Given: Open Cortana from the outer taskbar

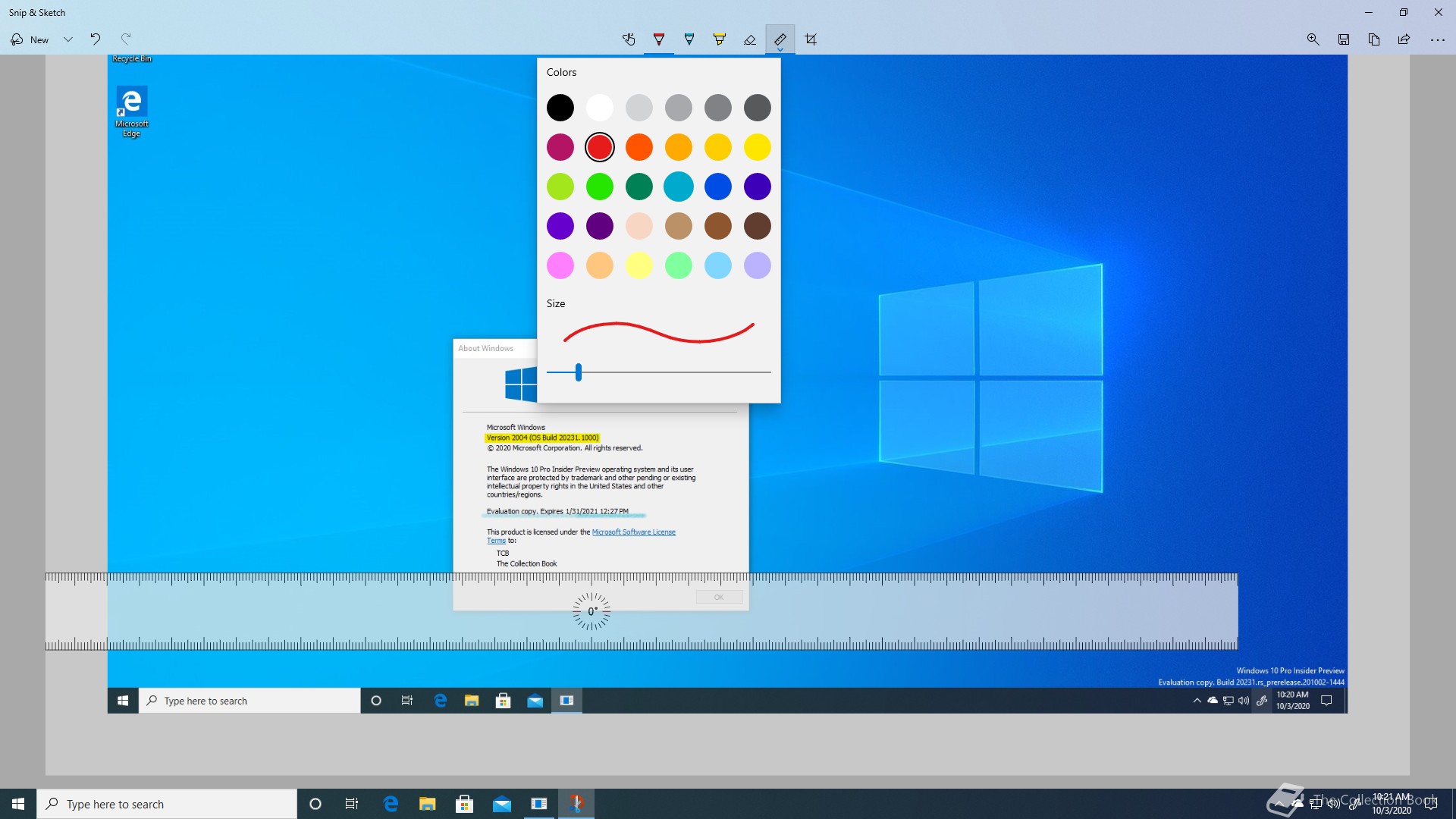Looking at the screenshot, I should 315,804.
